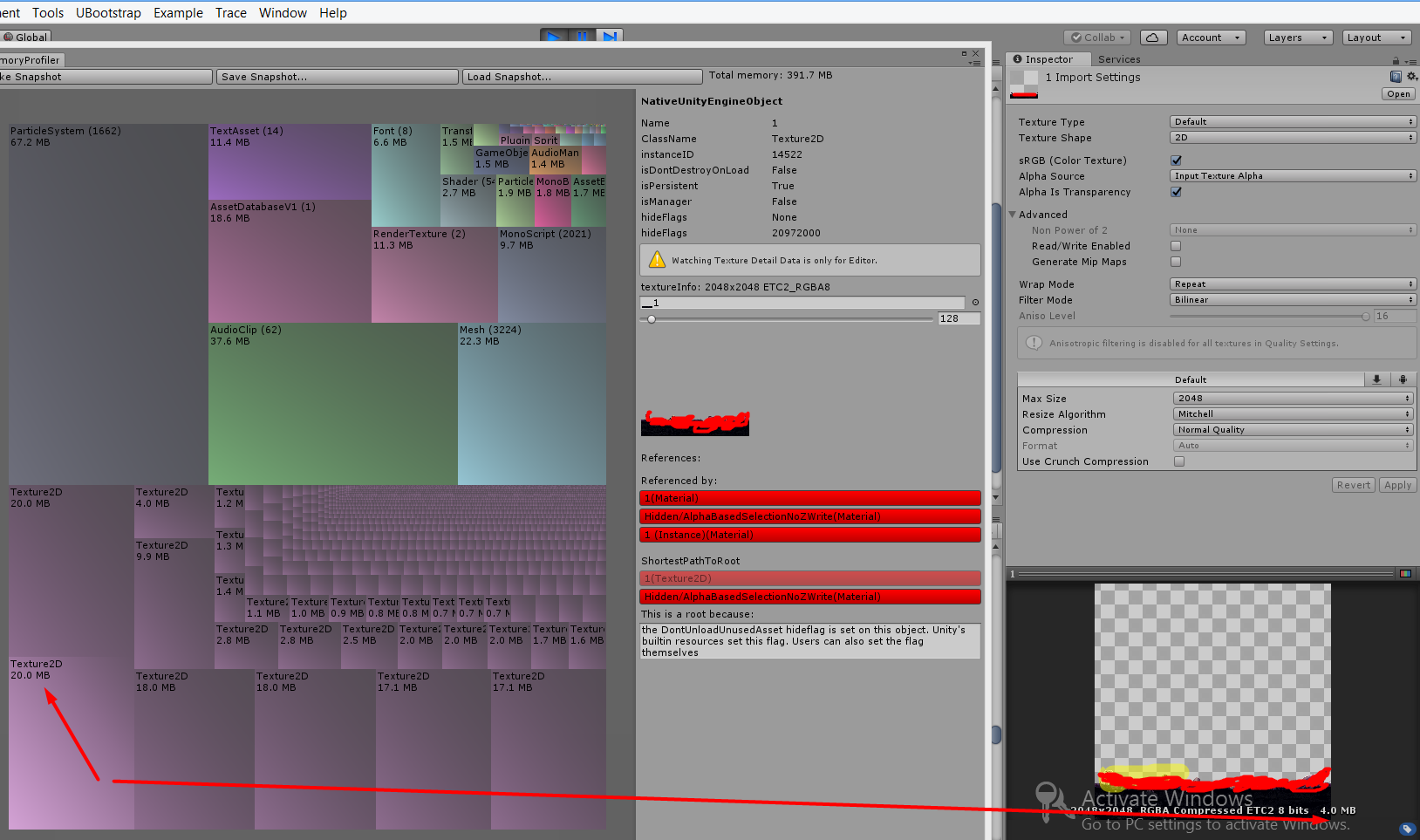This screenshot has width=1420, height=840.
Task: Open the Example menu
Action: (178, 13)
